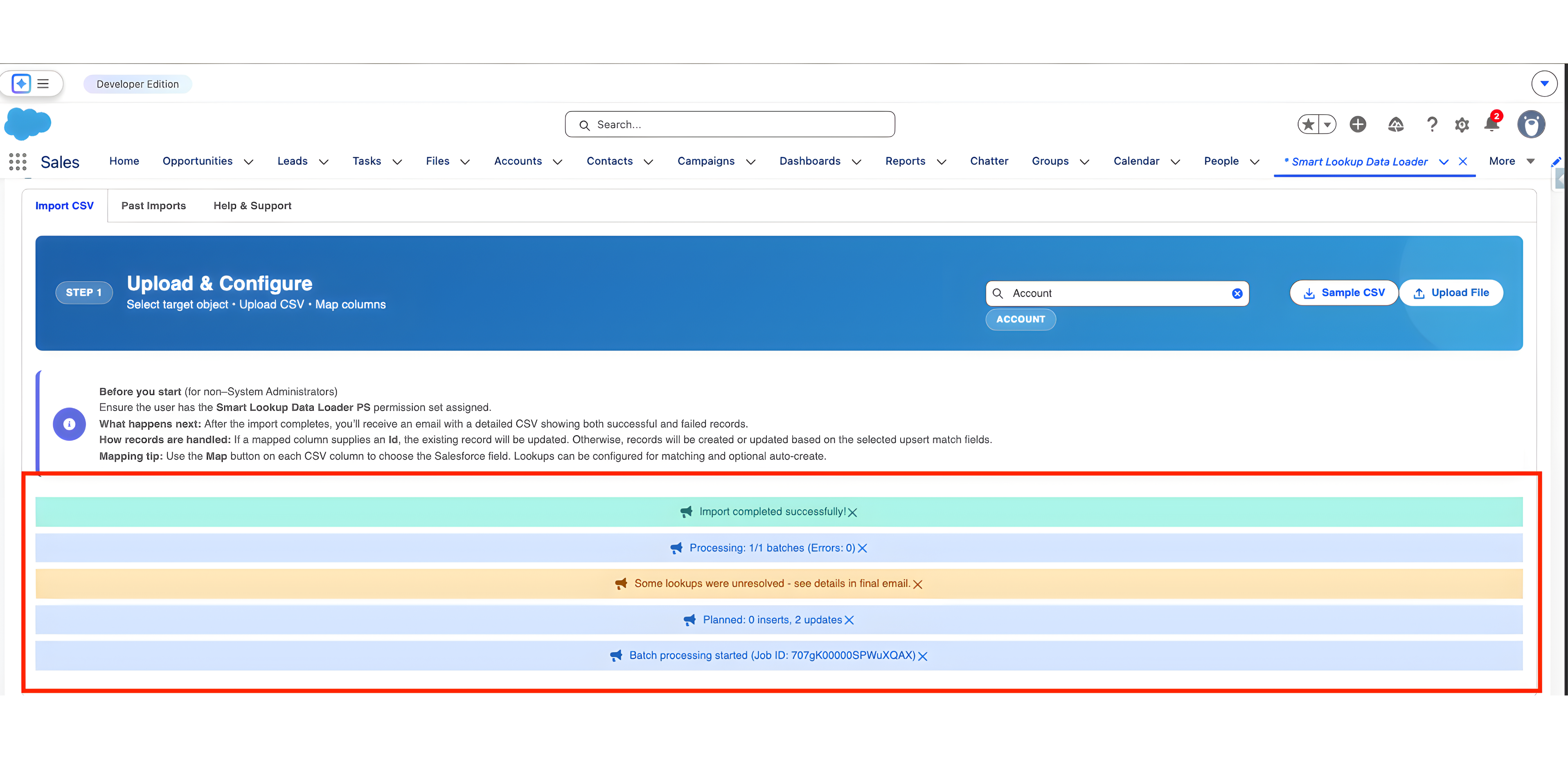The image size is (1568, 759).
Task: View notifications via the bell icon
Action: (x=1491, y=124)
